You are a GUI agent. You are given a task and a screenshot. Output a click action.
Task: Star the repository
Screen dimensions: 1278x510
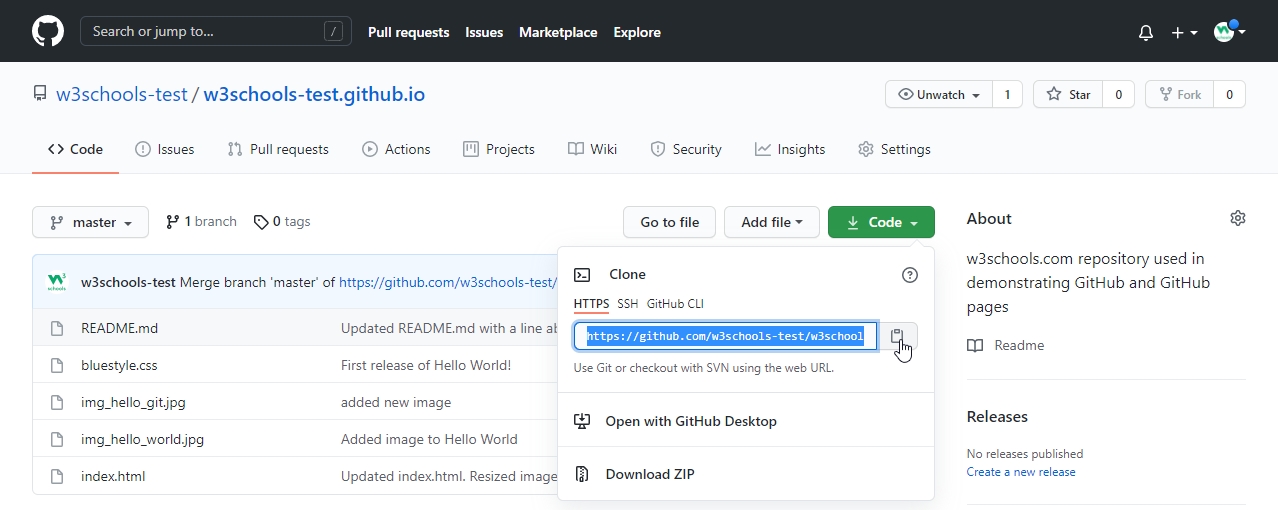(1068, 95)
